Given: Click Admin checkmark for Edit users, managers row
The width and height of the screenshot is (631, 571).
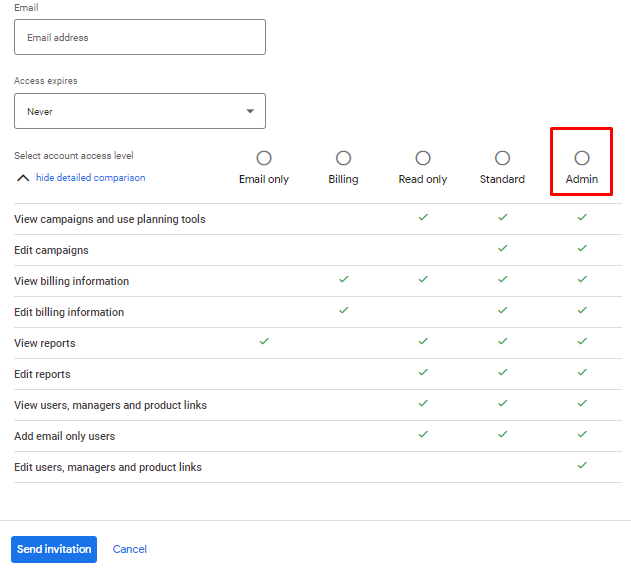Looking at the screenshot, I should 582,465.
